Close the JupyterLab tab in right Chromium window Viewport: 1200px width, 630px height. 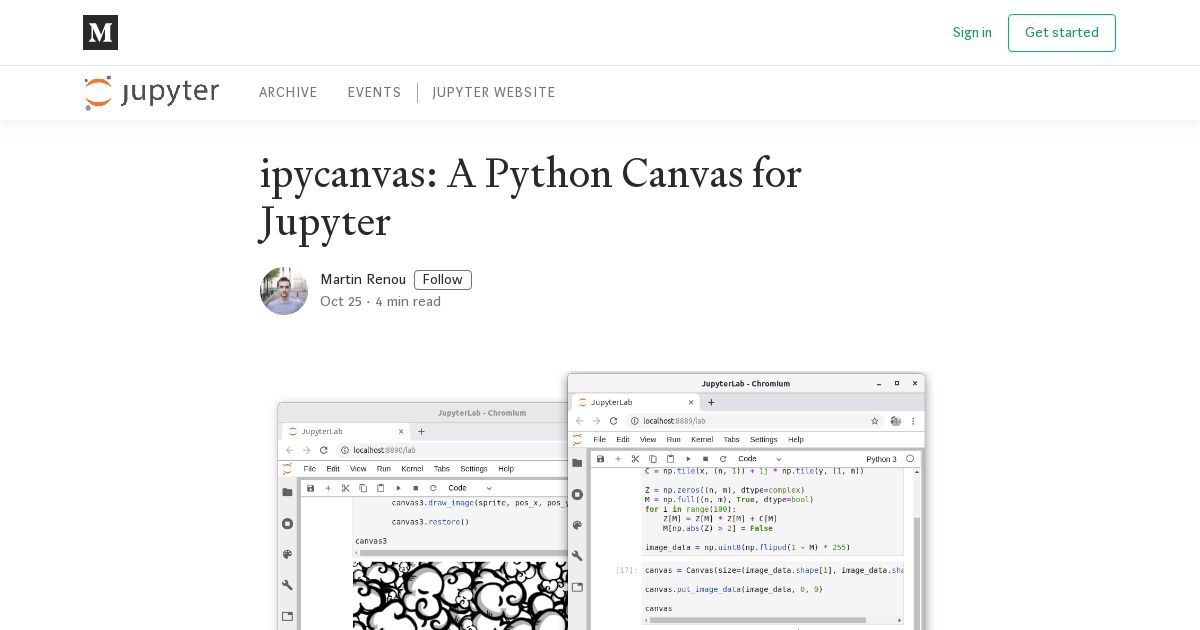click(691, 402)
